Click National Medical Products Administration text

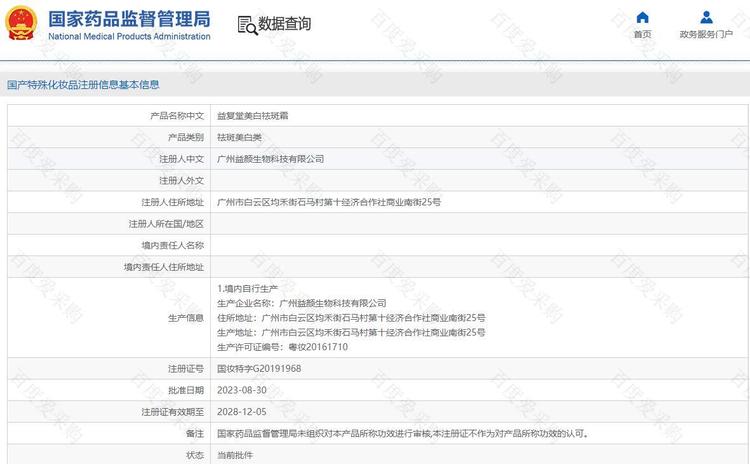click(129, 36)
